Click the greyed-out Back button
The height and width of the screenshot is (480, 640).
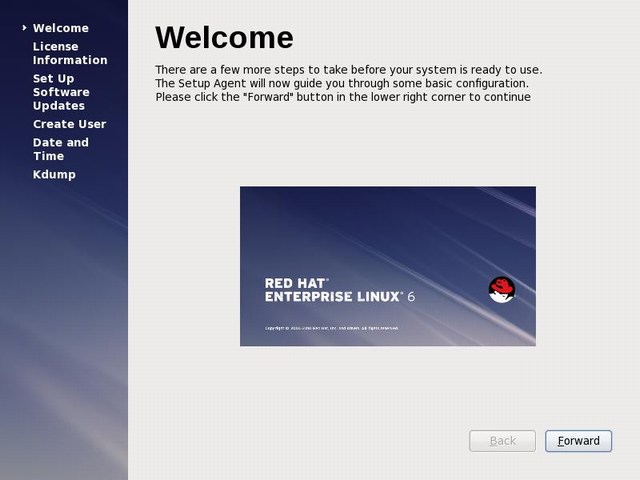point(502,441)
